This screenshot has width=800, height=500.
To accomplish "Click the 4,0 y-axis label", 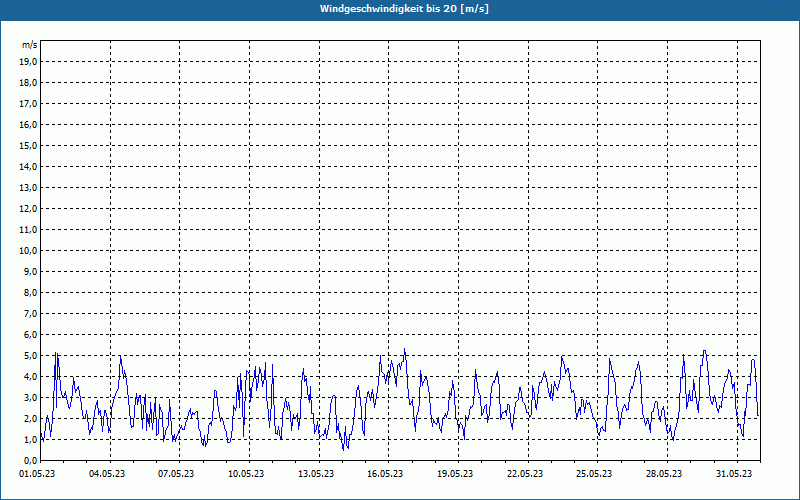I will coord(30,377).
